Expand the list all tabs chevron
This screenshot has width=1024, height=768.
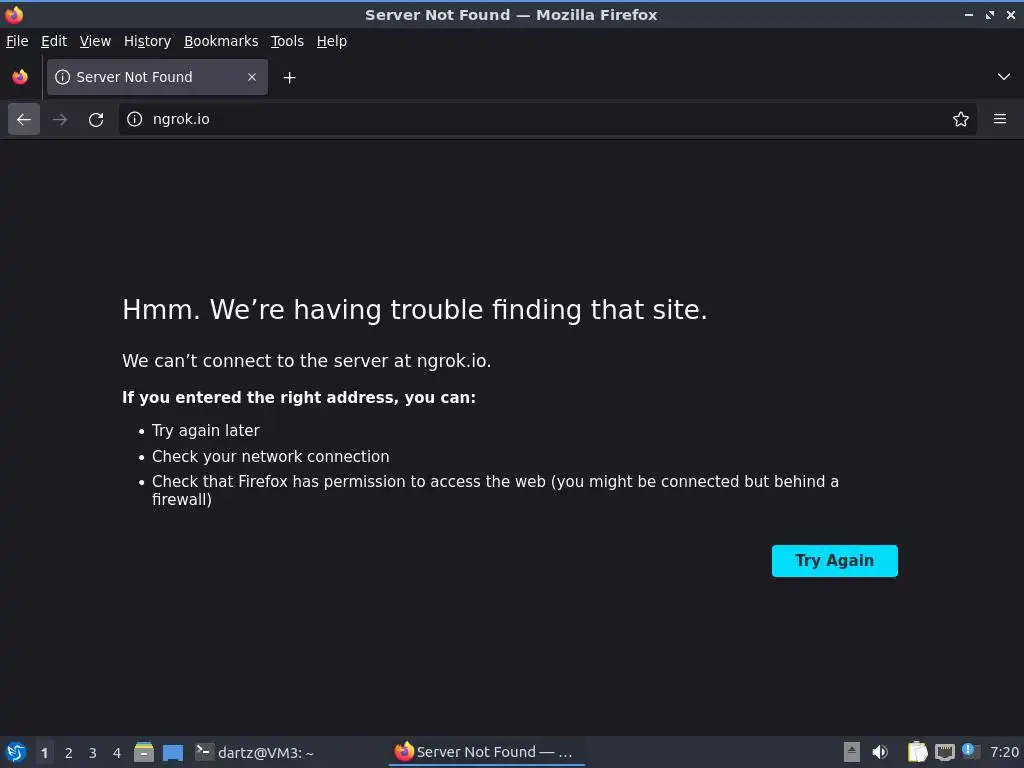click(1003, 77)
